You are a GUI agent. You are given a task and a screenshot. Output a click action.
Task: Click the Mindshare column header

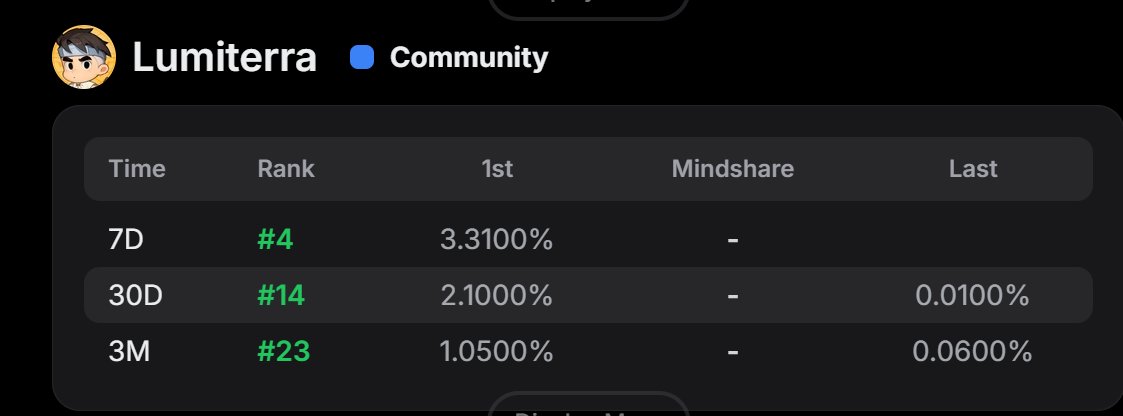(x=732, y=169)
